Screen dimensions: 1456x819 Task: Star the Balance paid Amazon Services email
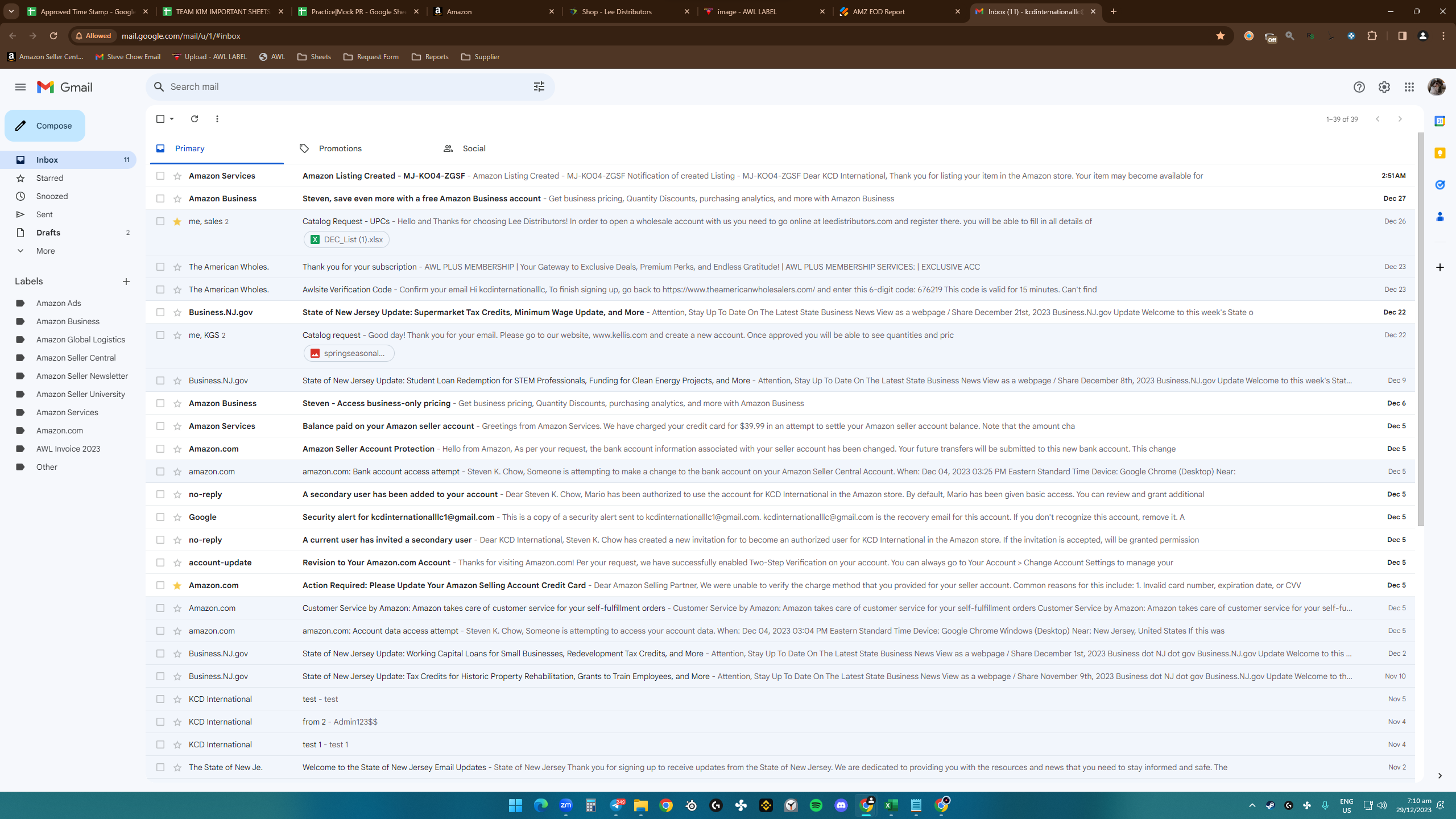177,426
